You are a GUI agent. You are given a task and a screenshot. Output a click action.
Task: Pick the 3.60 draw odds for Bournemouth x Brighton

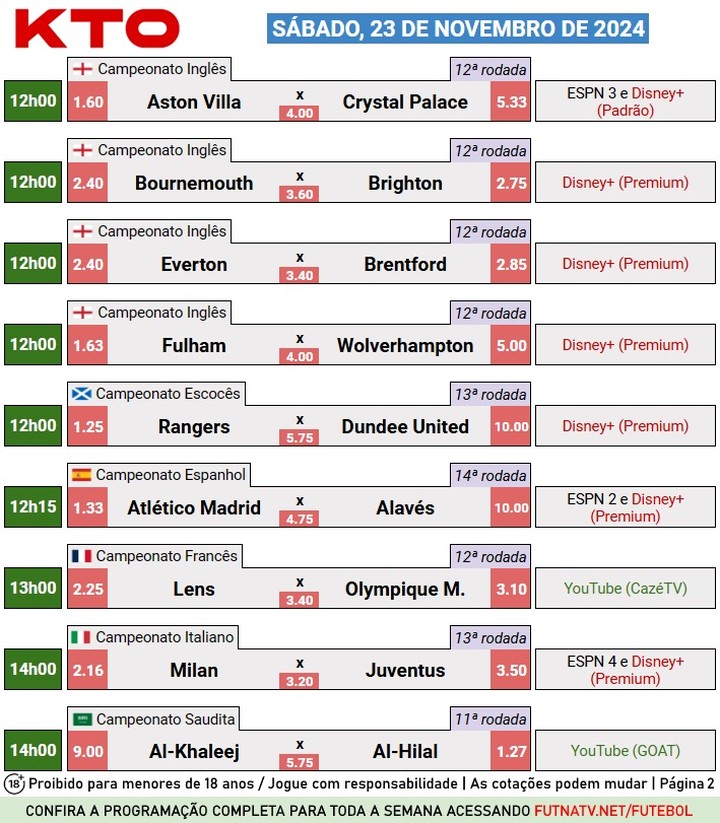click(299, 194)
